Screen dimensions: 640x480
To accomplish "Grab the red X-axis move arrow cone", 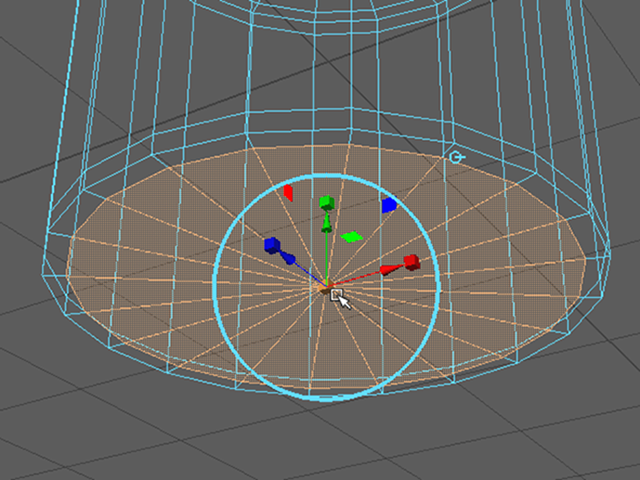I will 392,269.
